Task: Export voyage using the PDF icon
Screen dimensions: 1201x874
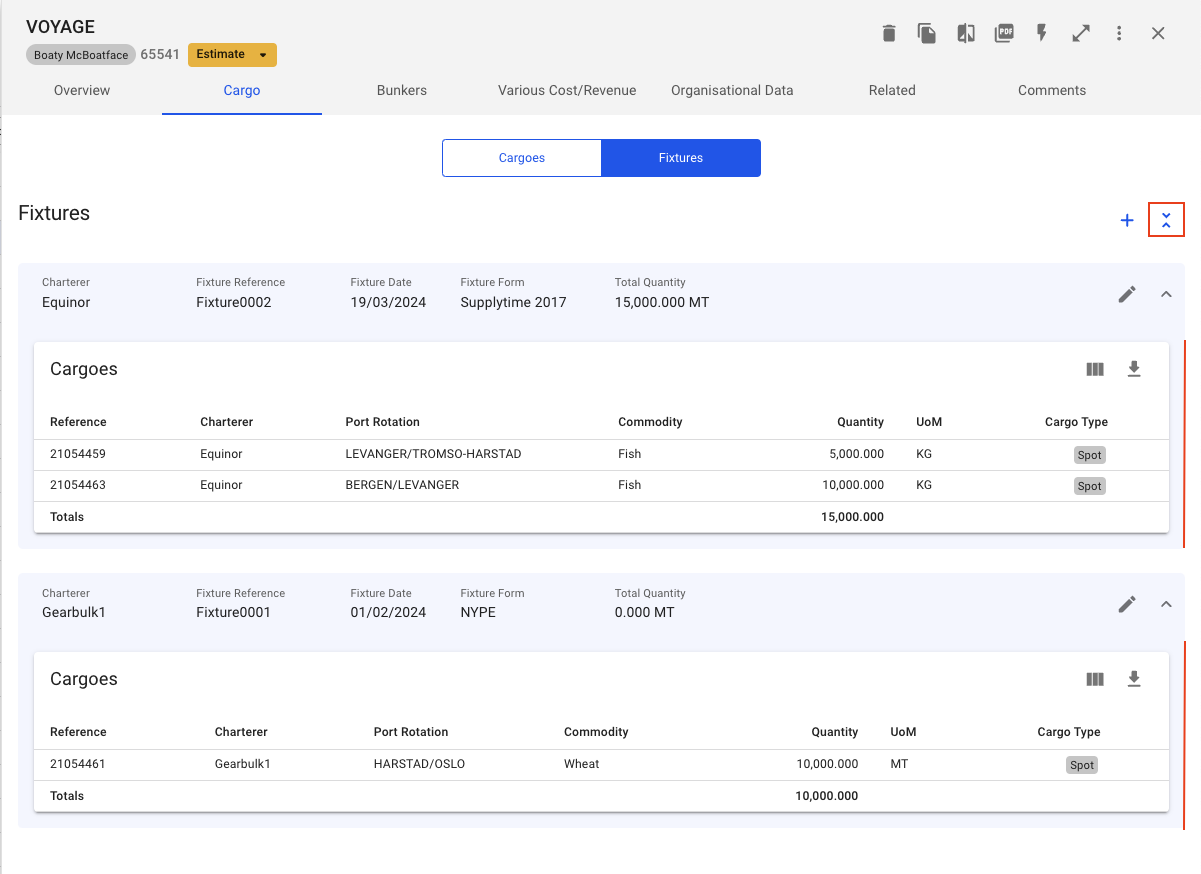Action: [x=1004, y=34]
